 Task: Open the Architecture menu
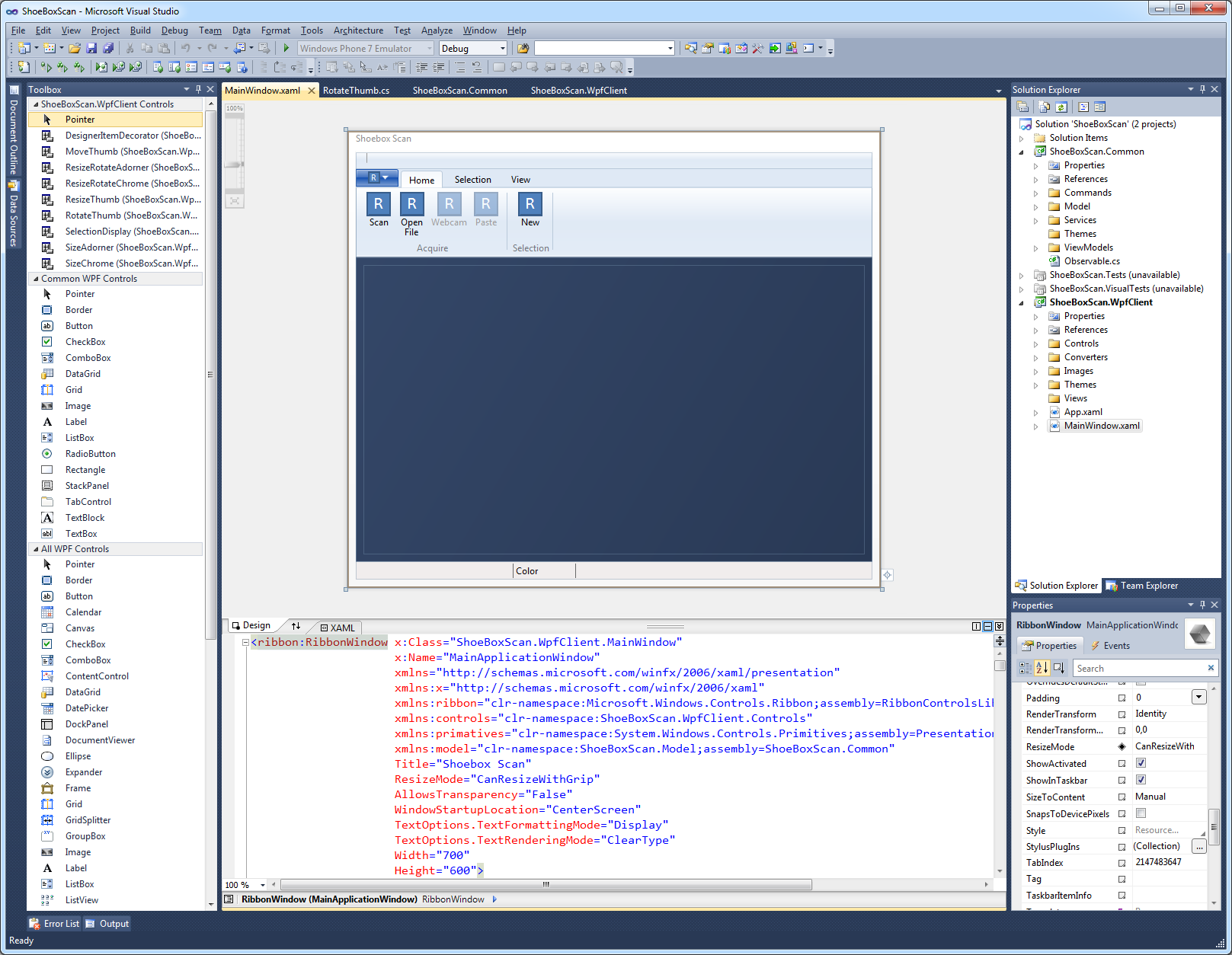[358, 30]
